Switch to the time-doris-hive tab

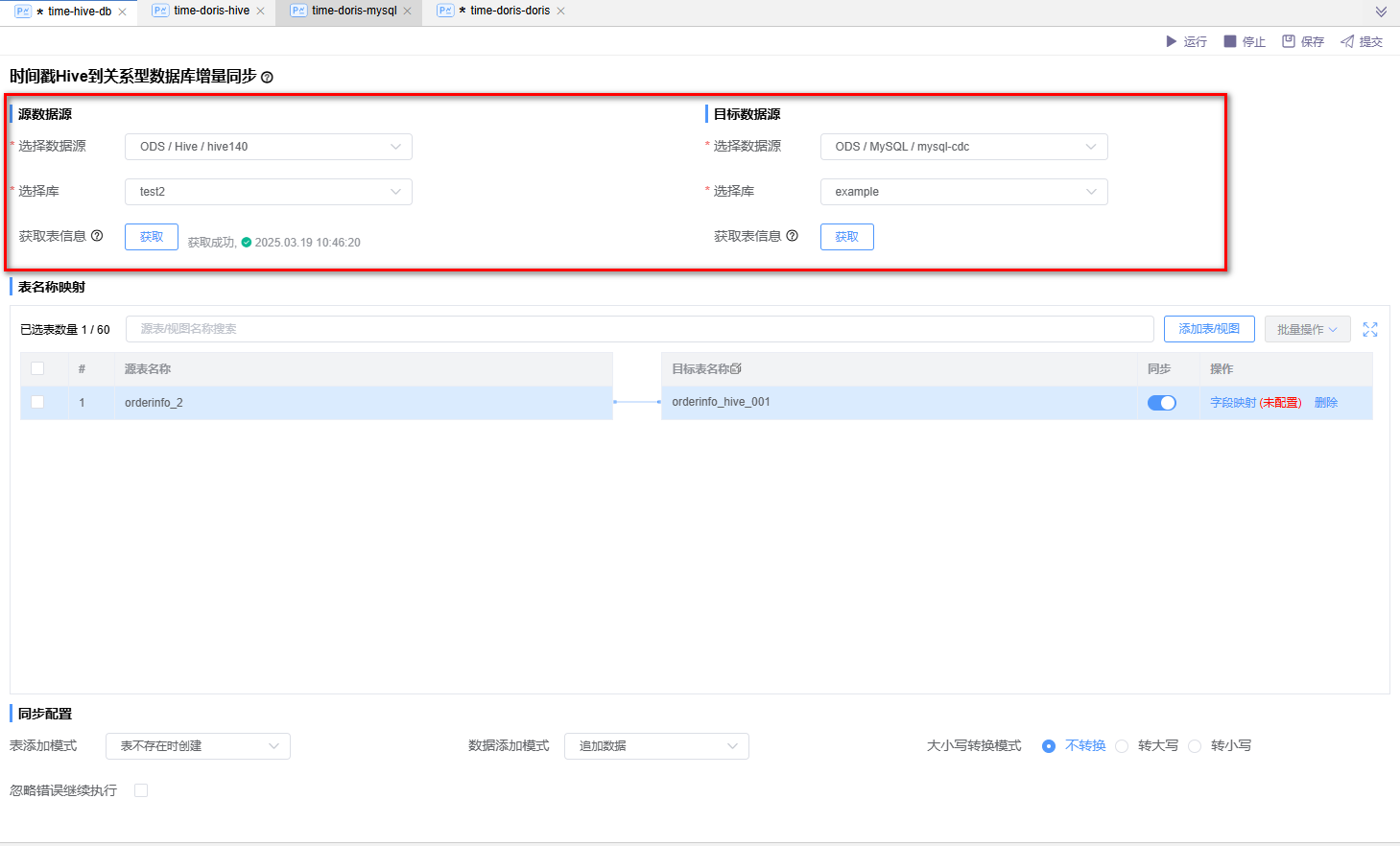(210, 12)
